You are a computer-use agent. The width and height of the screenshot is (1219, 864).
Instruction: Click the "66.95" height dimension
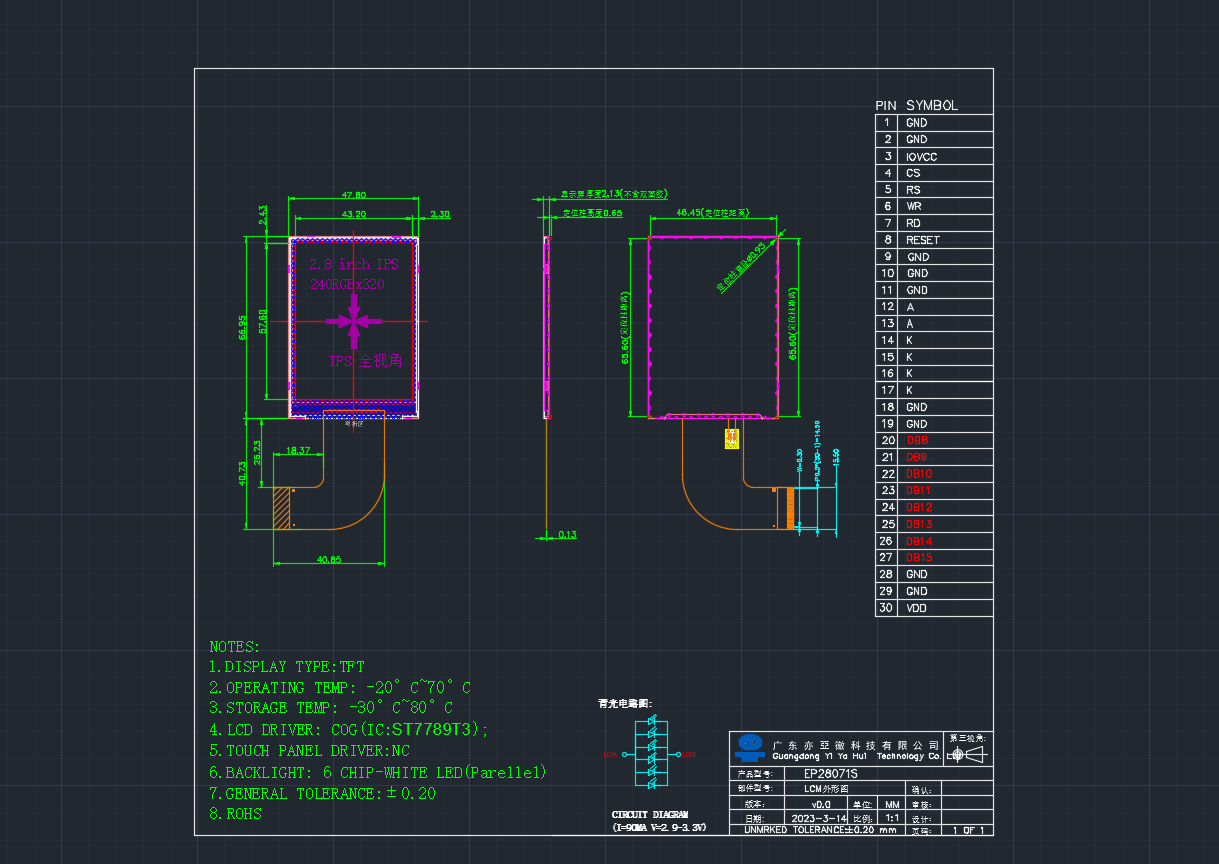242,327
